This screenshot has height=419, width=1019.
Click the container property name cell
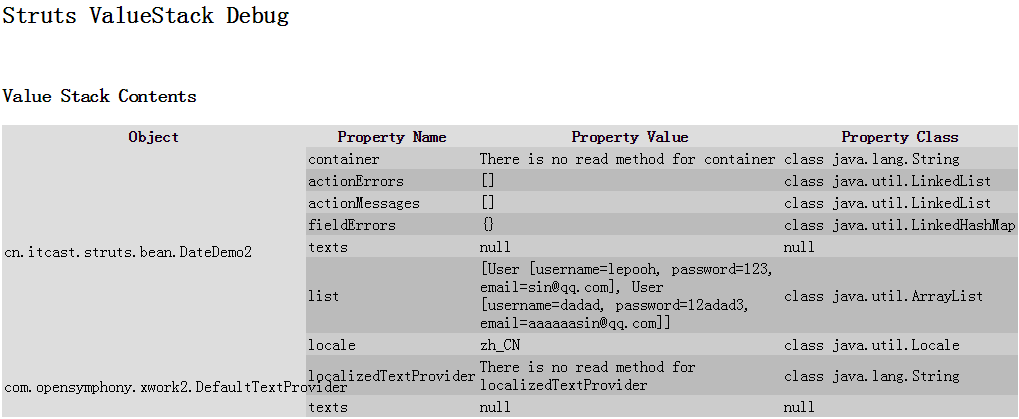[x=344, y=159]
